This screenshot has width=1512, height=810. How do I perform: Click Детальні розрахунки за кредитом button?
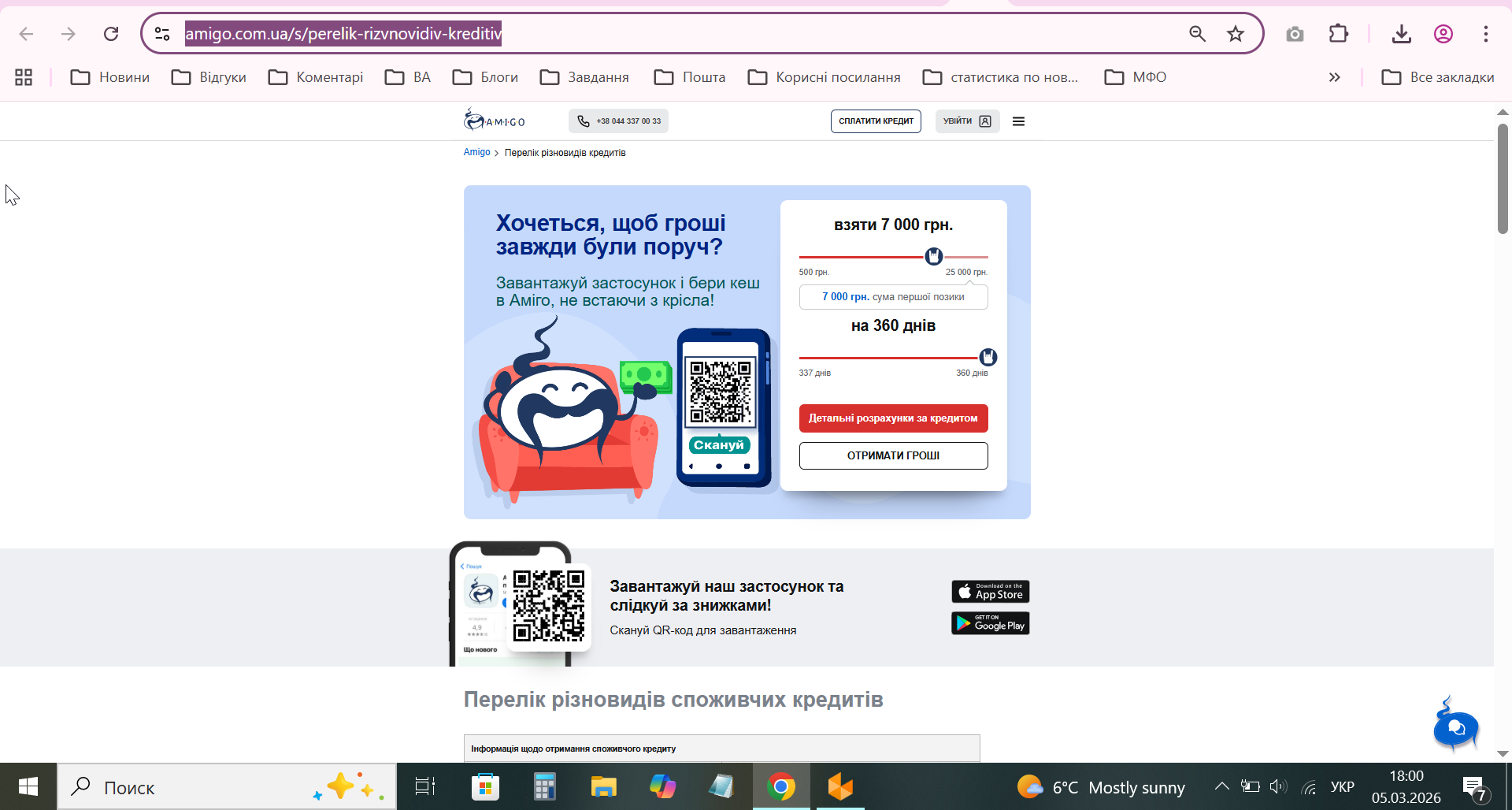tap(893, 418)
